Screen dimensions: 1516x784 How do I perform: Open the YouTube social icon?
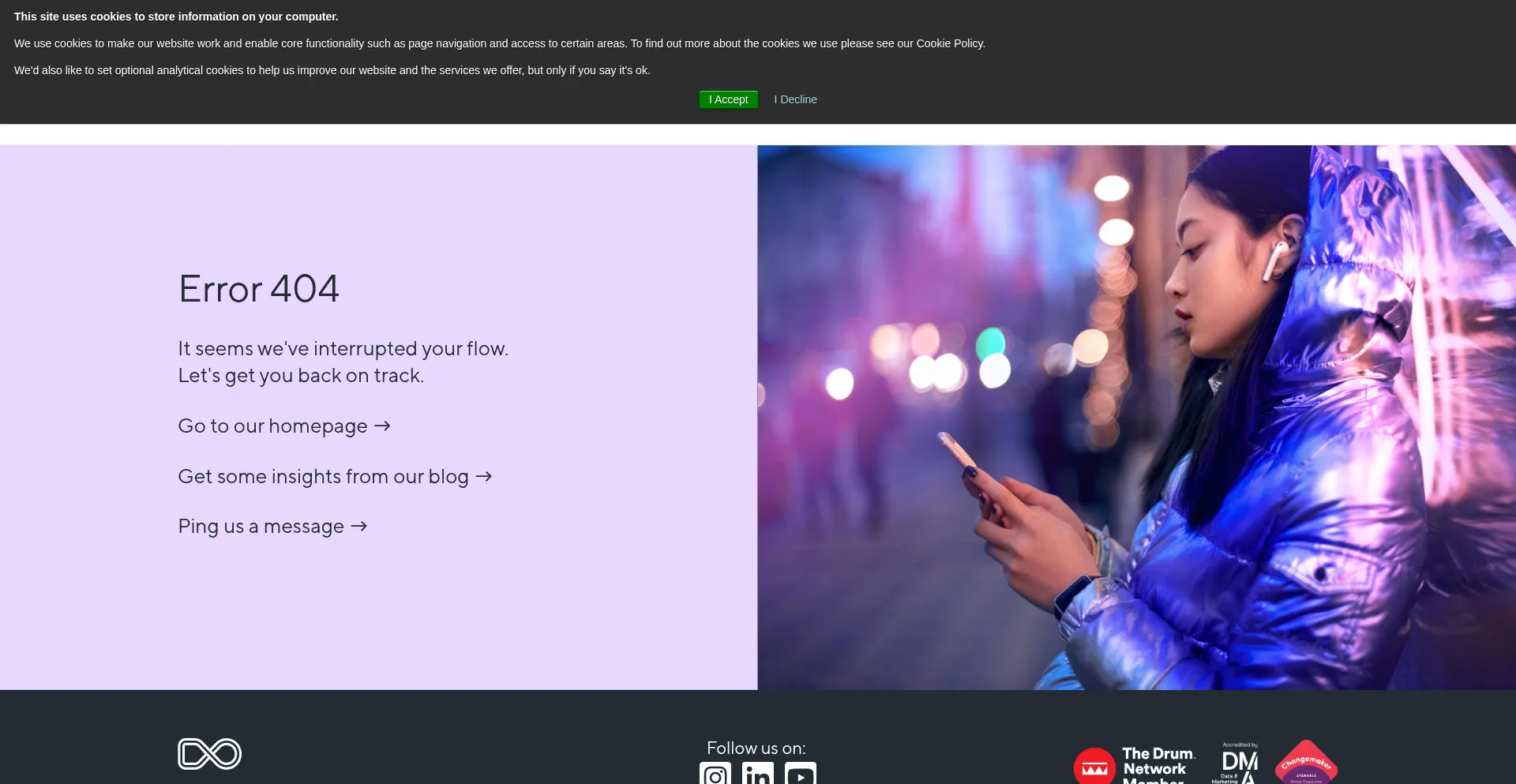pos(801,773)
